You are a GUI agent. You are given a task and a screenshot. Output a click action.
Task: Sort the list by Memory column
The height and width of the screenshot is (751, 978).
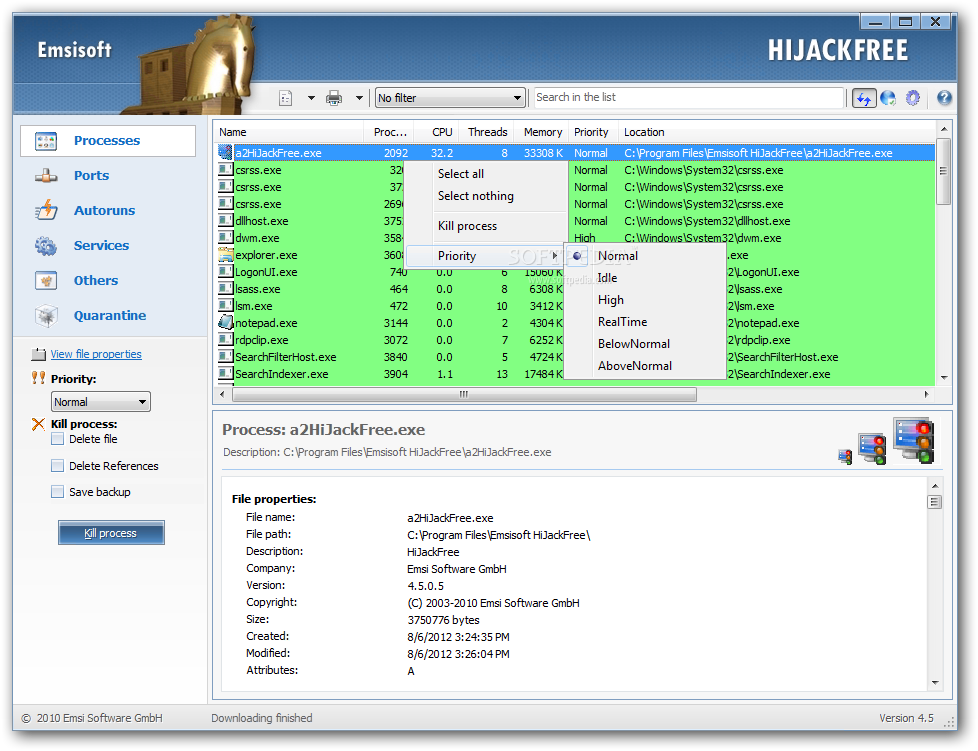click(x=541, y=132)
